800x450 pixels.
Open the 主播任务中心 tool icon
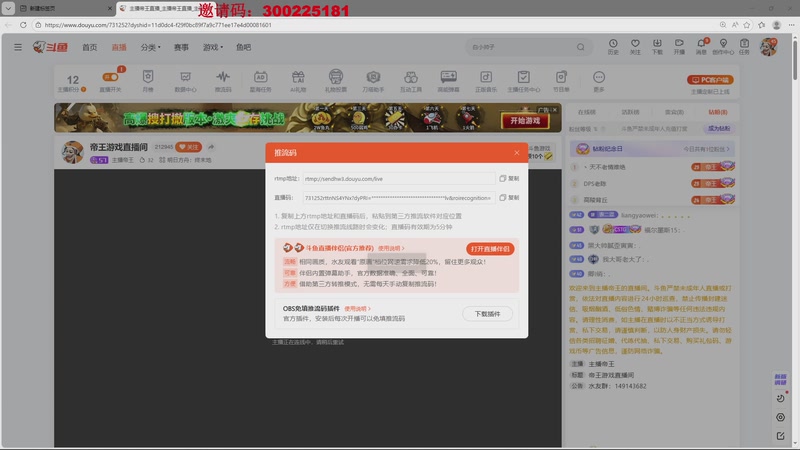(x=523, y=81)
